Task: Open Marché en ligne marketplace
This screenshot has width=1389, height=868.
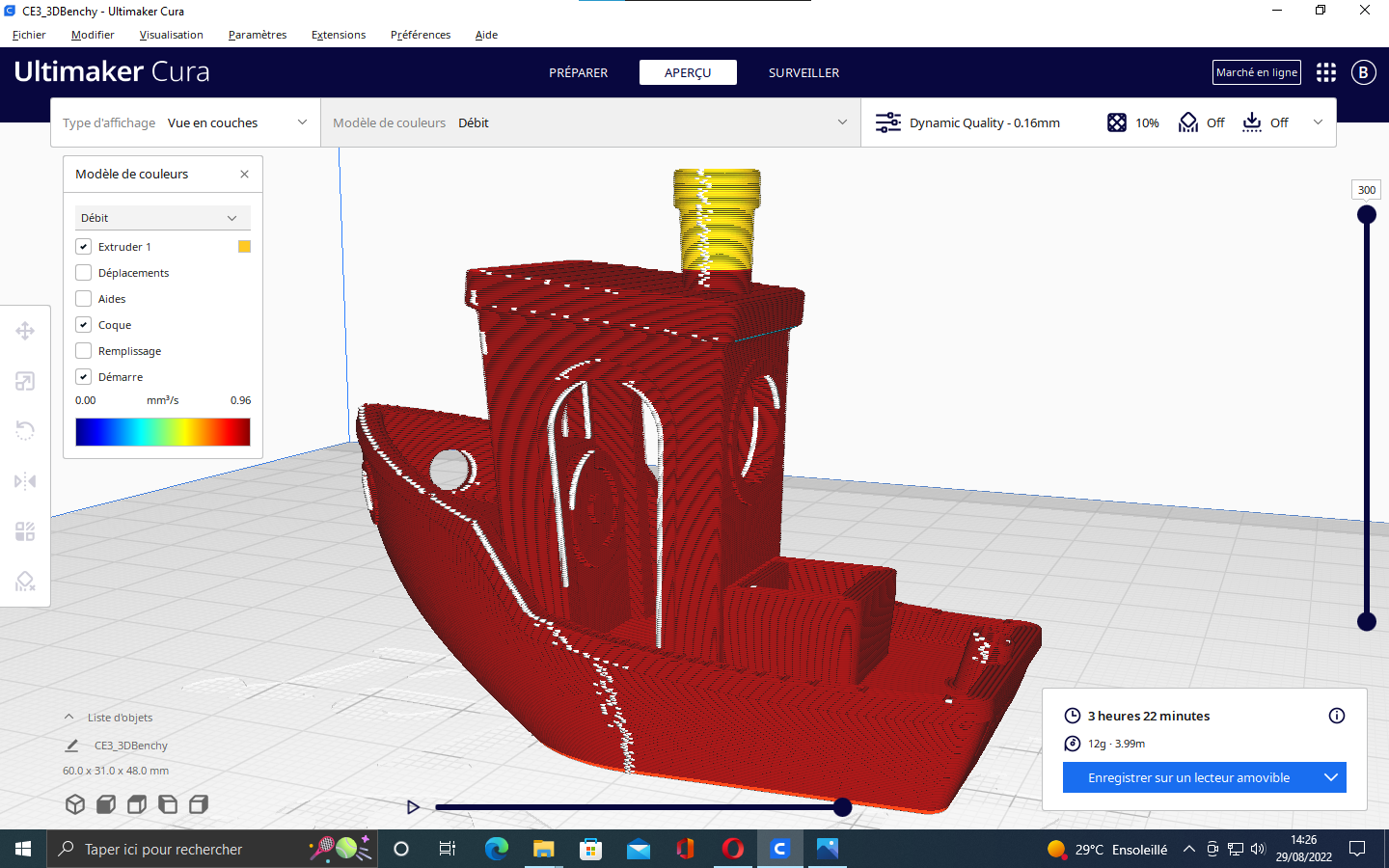Action: [x=1257, y=72]
